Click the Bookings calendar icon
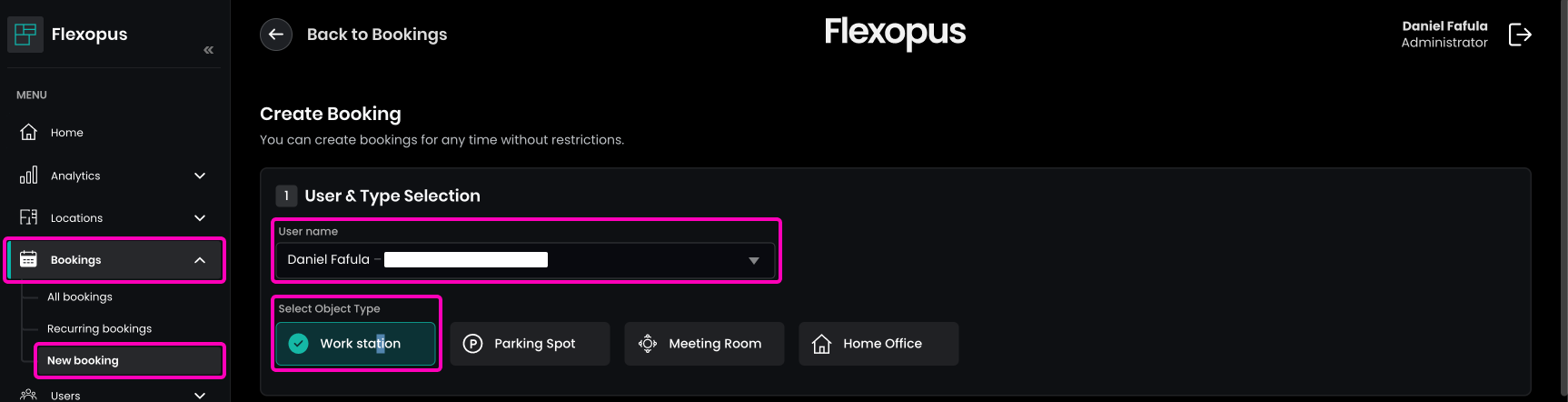 pos(29,260)
